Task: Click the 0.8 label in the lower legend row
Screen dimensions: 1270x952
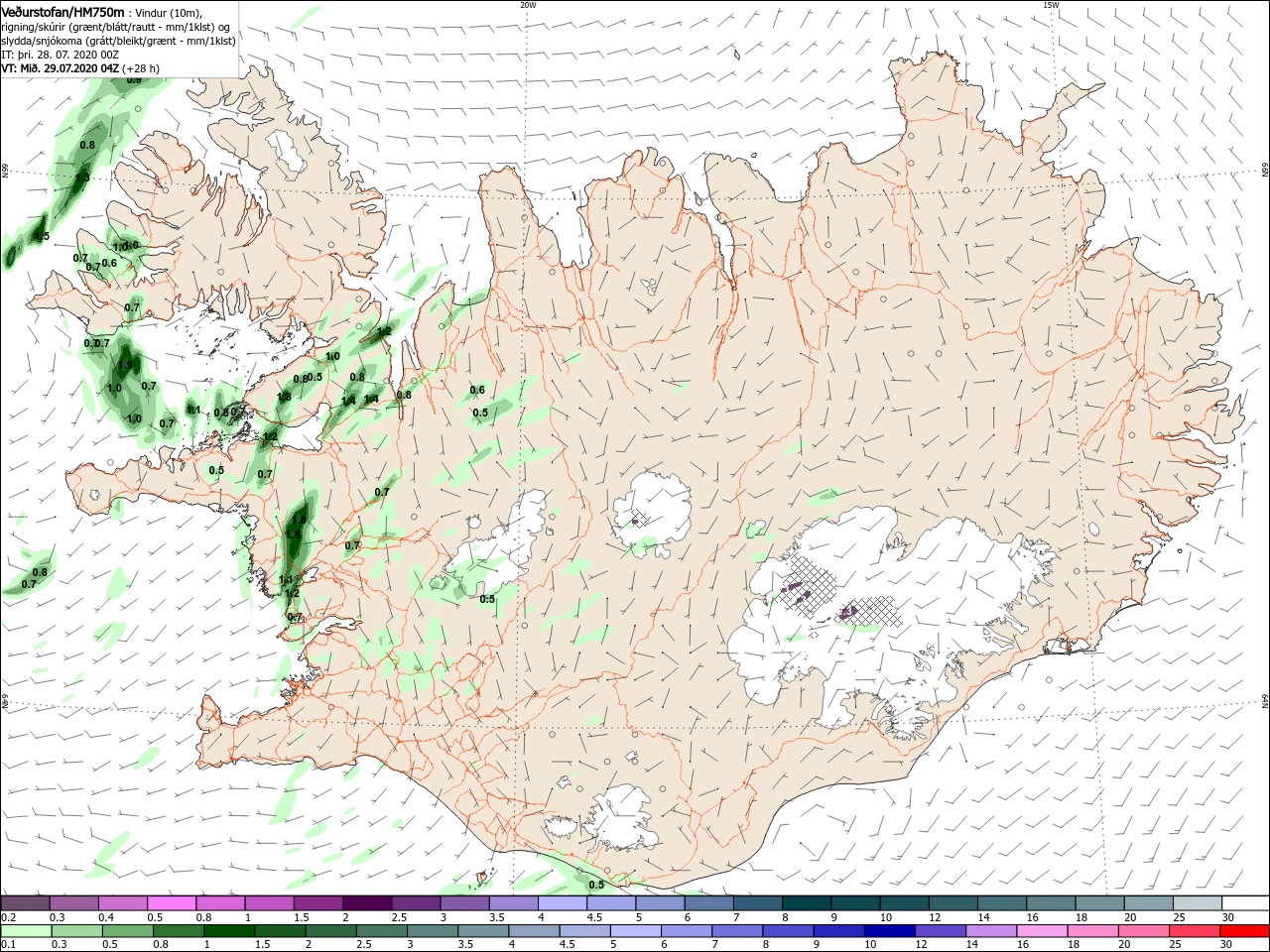Action: pyautogui.click(x=159, y=946)
